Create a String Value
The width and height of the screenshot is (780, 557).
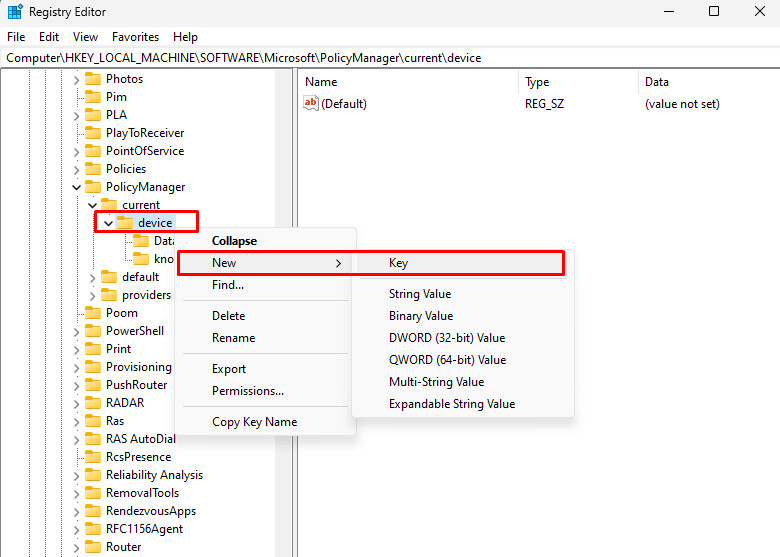[x=463, y=294]
